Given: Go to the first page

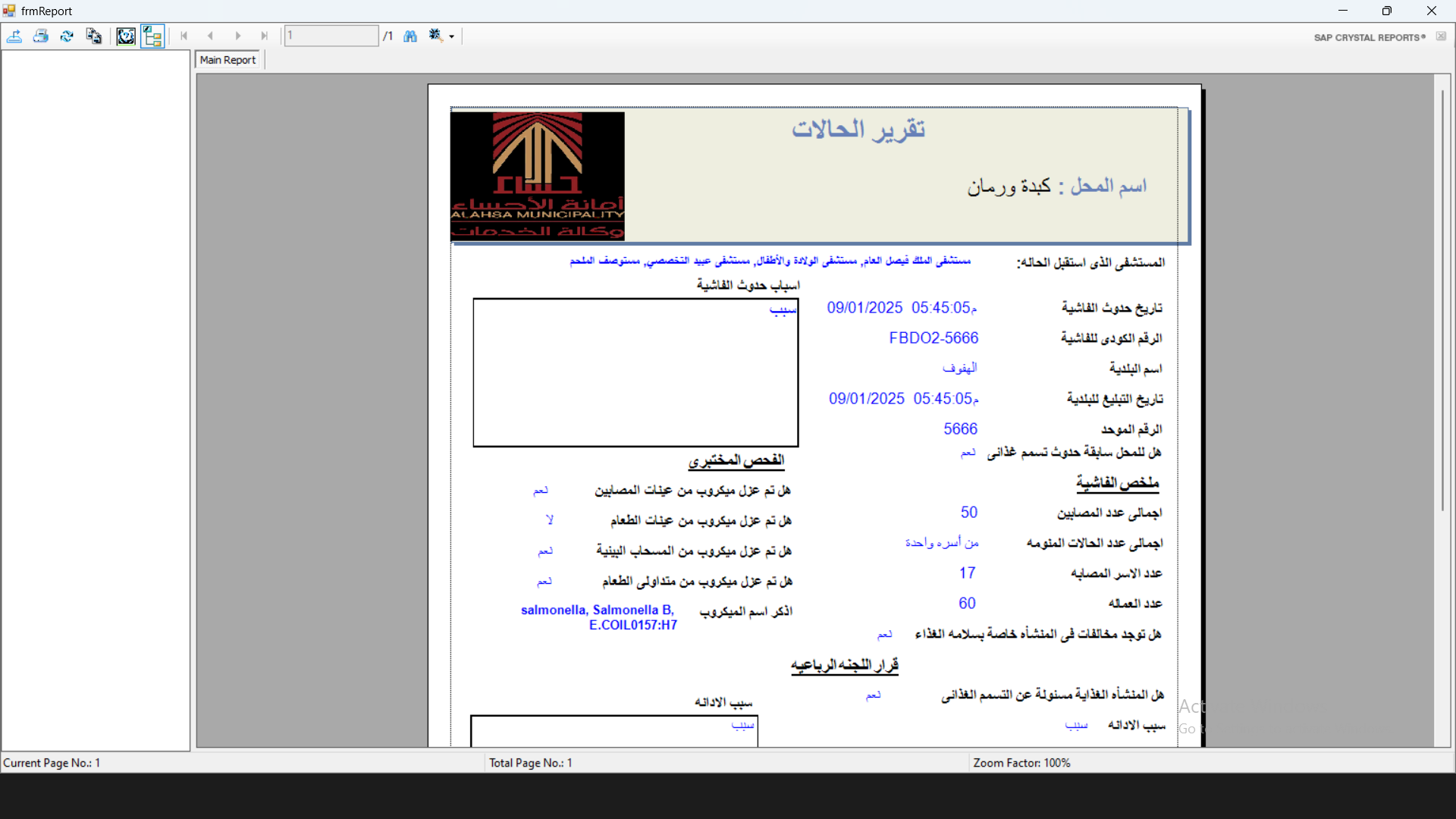Looking at the screenshot, I should tap(184, 36).
